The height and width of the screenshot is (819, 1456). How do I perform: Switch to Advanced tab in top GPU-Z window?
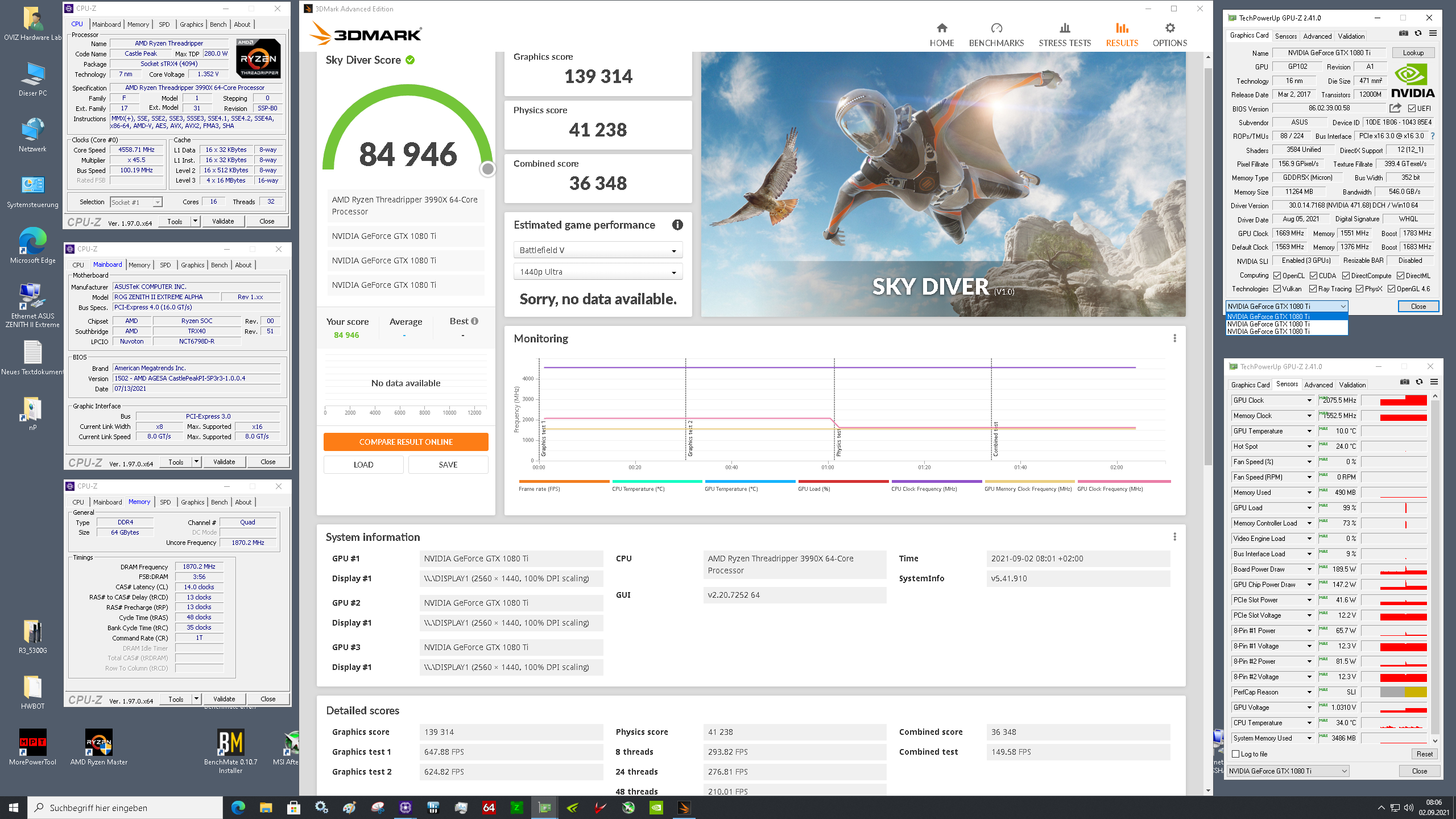click(1317, 36)
